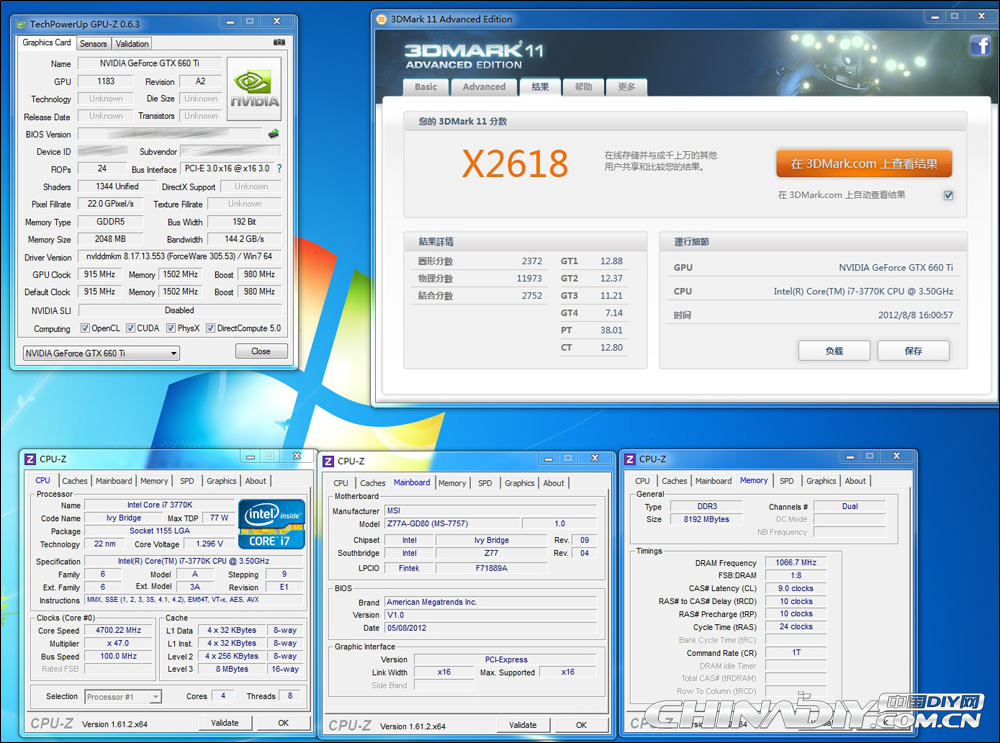The height and width of the screenshot is (743, 1000).
Task: Open the Advanced tab in 3DMark 11
Action: point(484,87)
